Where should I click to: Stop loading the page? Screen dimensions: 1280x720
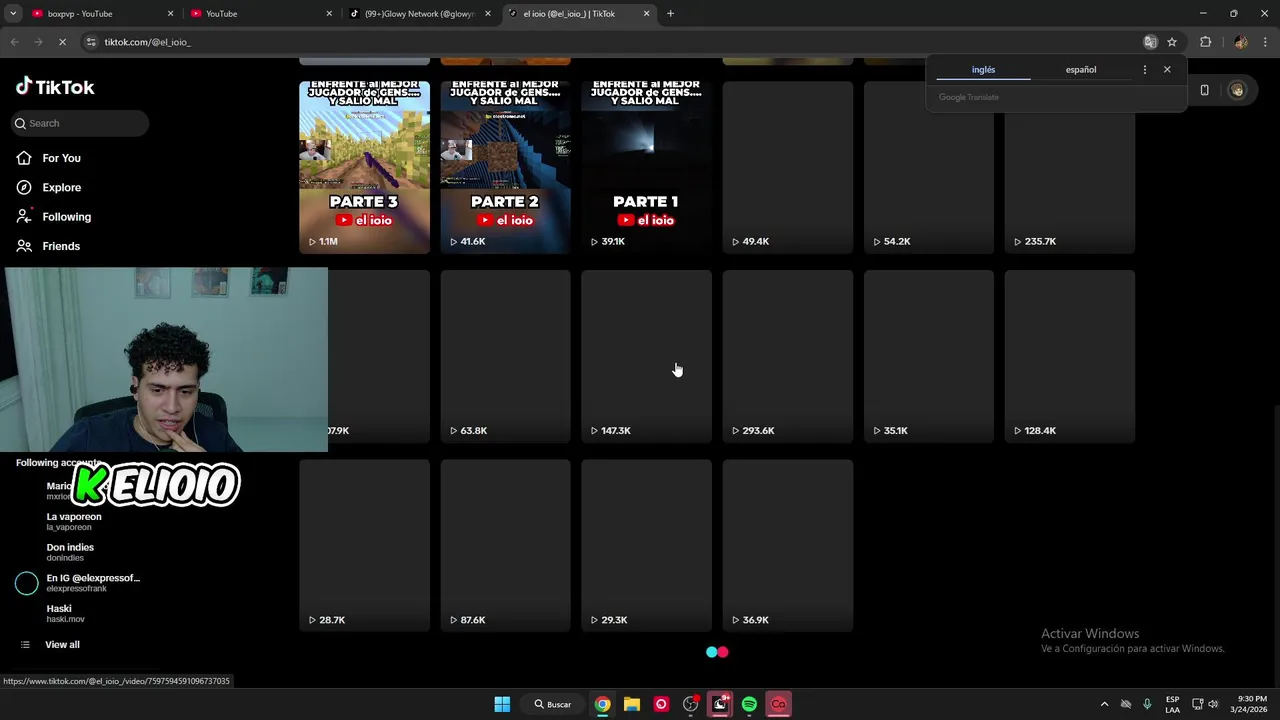(x=62, y=42)
